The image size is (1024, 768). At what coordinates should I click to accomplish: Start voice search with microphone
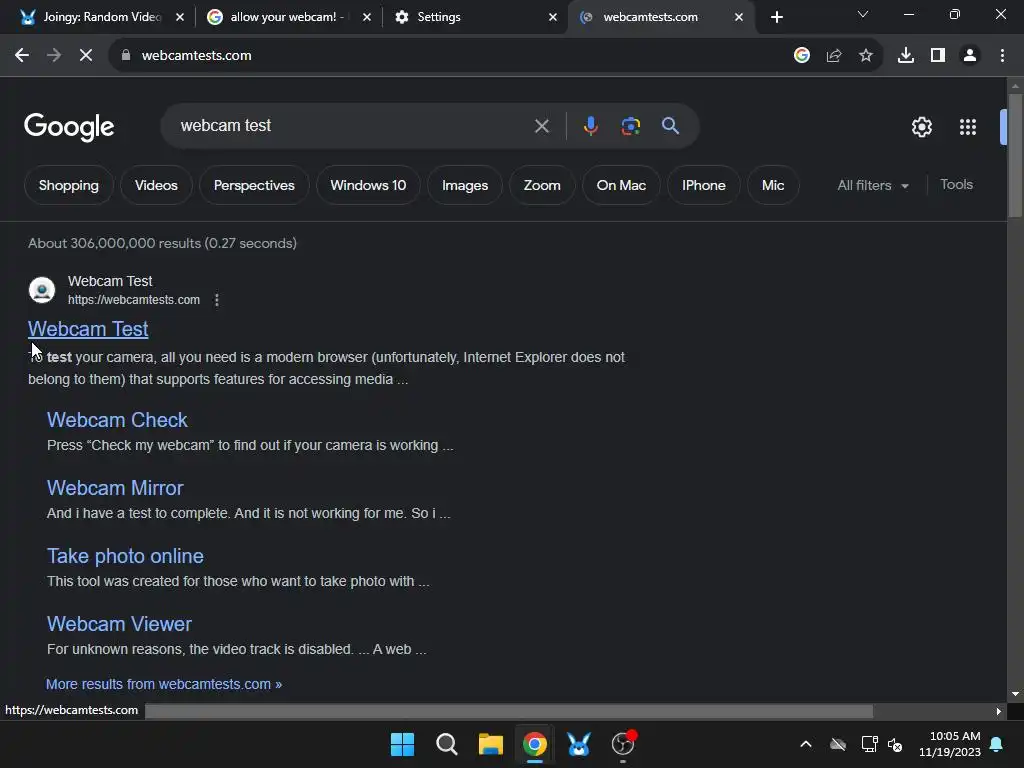pos(590,126)
